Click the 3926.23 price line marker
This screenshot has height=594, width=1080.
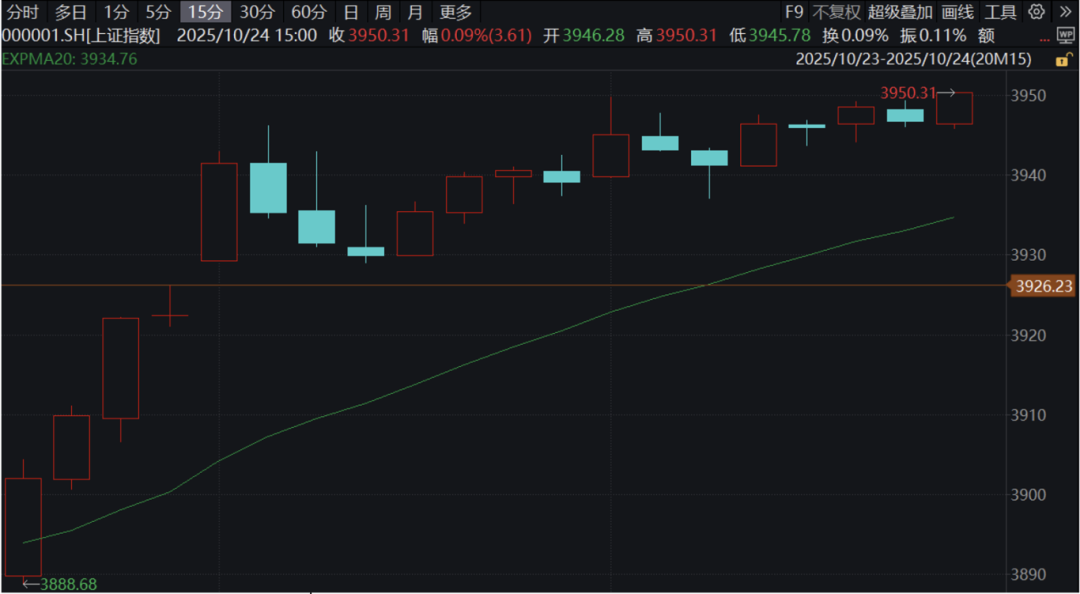(x=1043, y=286)
